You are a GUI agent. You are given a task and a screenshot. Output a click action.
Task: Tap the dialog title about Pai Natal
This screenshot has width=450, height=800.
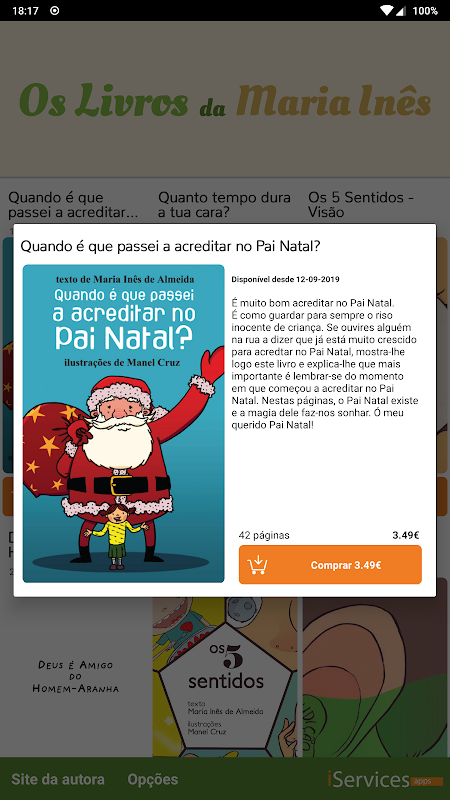tap(170, 246)
